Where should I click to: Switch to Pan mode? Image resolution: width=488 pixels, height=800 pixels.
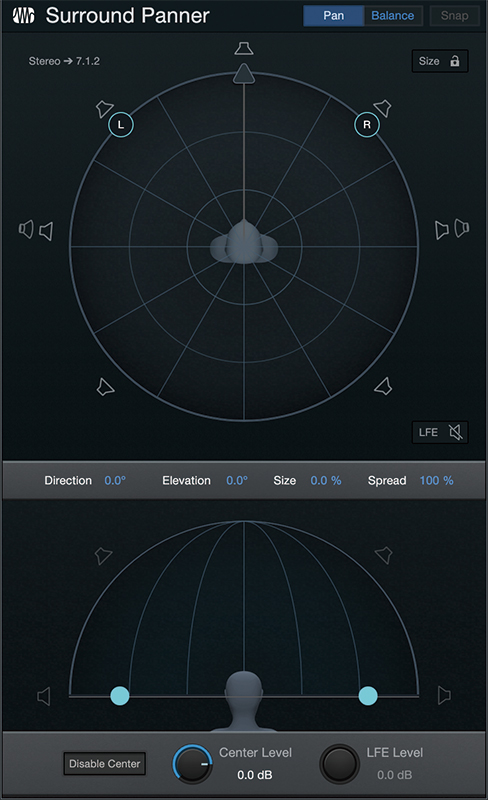click(333, 16)
